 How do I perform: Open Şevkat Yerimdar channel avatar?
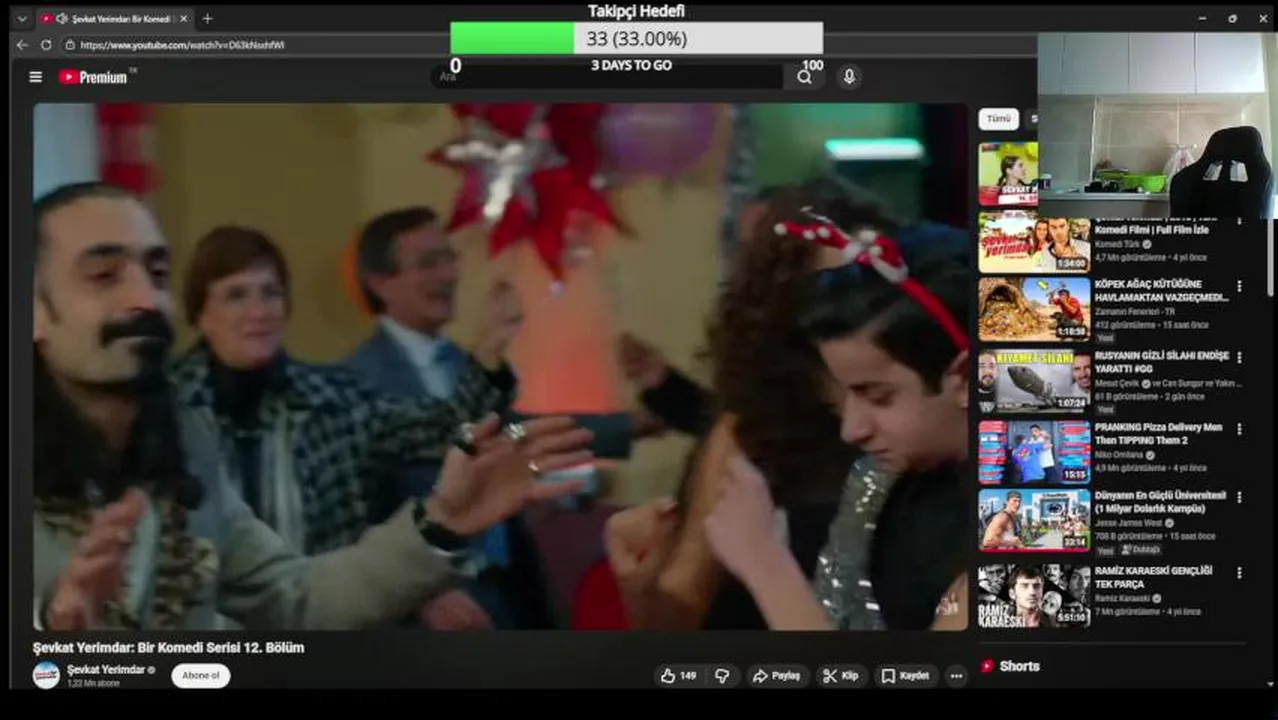46,675
